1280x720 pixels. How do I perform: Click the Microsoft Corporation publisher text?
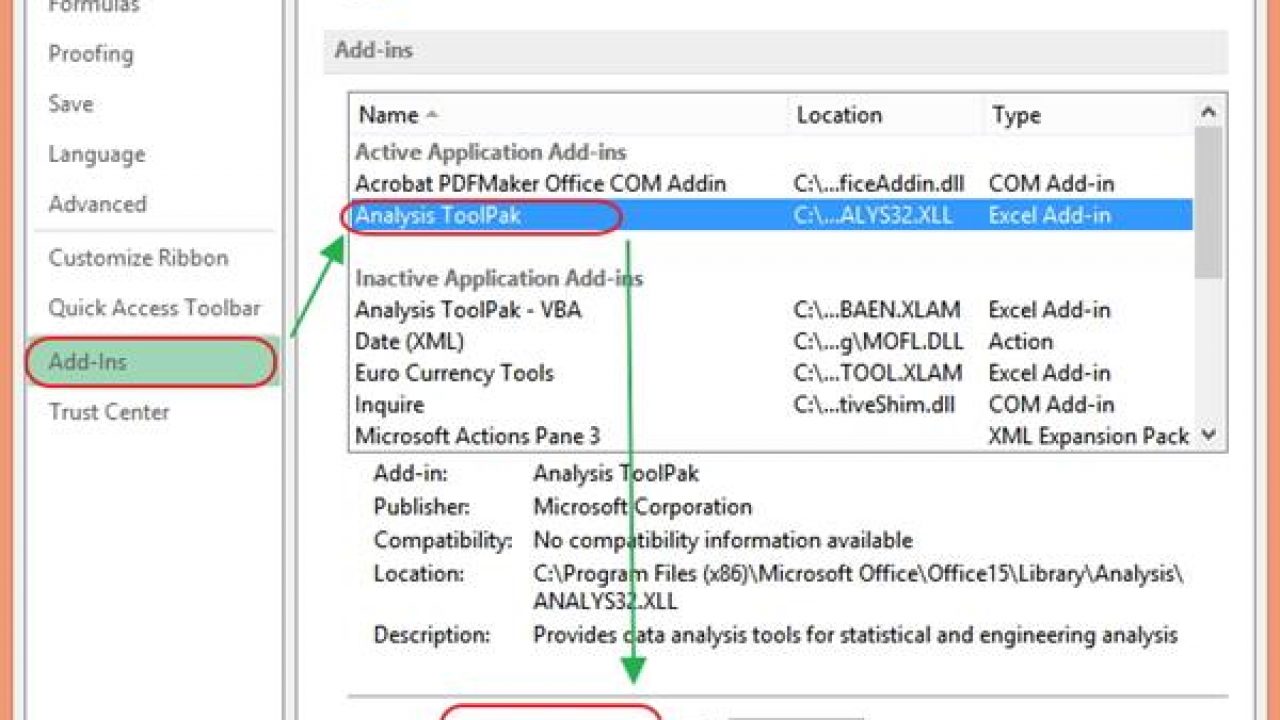click(642, 507)
